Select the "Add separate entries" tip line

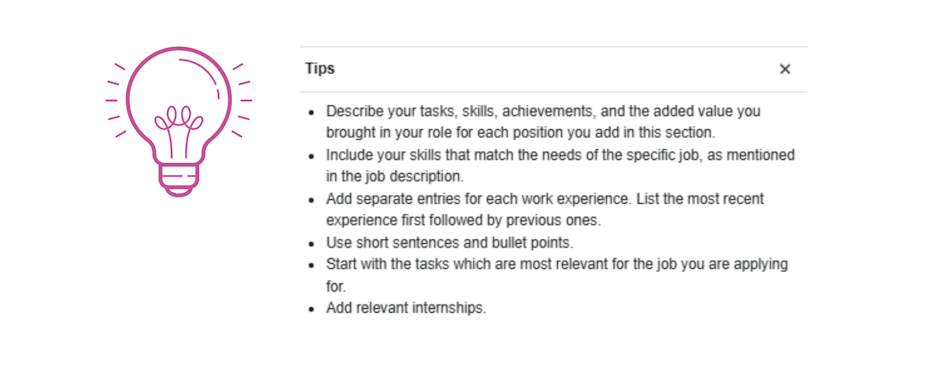click(545, 199)
